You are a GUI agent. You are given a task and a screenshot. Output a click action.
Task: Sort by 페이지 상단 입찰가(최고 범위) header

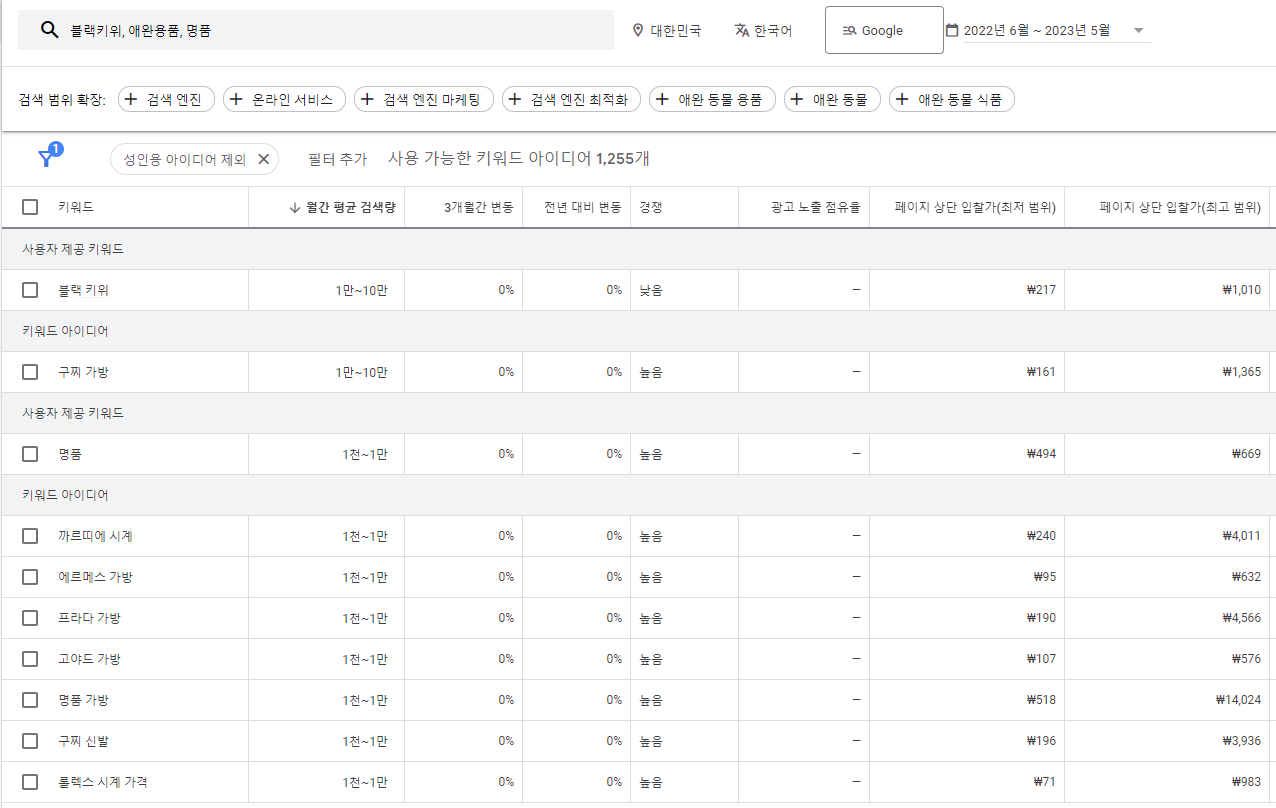1180,207
